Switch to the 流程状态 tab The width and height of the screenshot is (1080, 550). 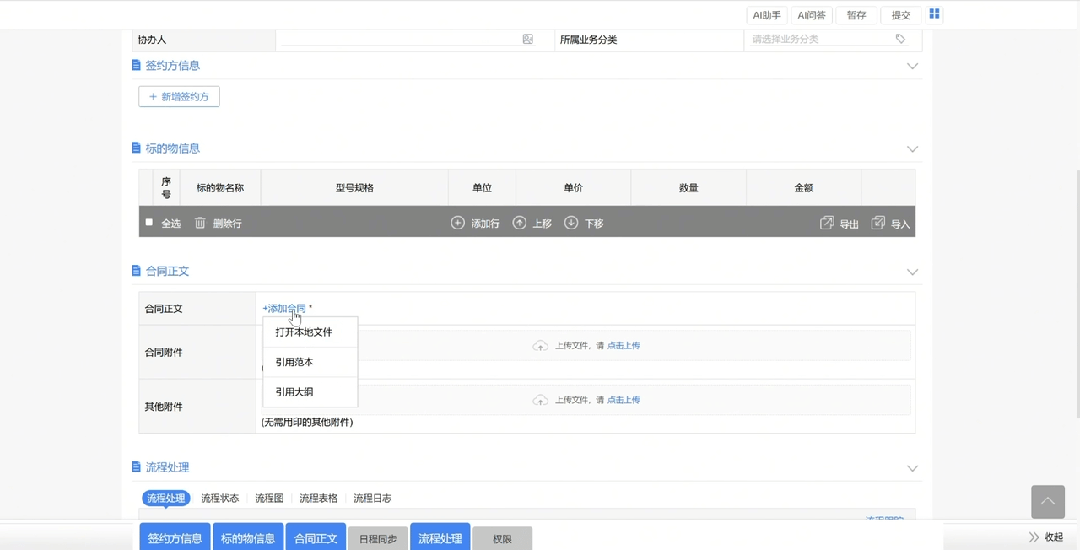(x=220, y=498)
